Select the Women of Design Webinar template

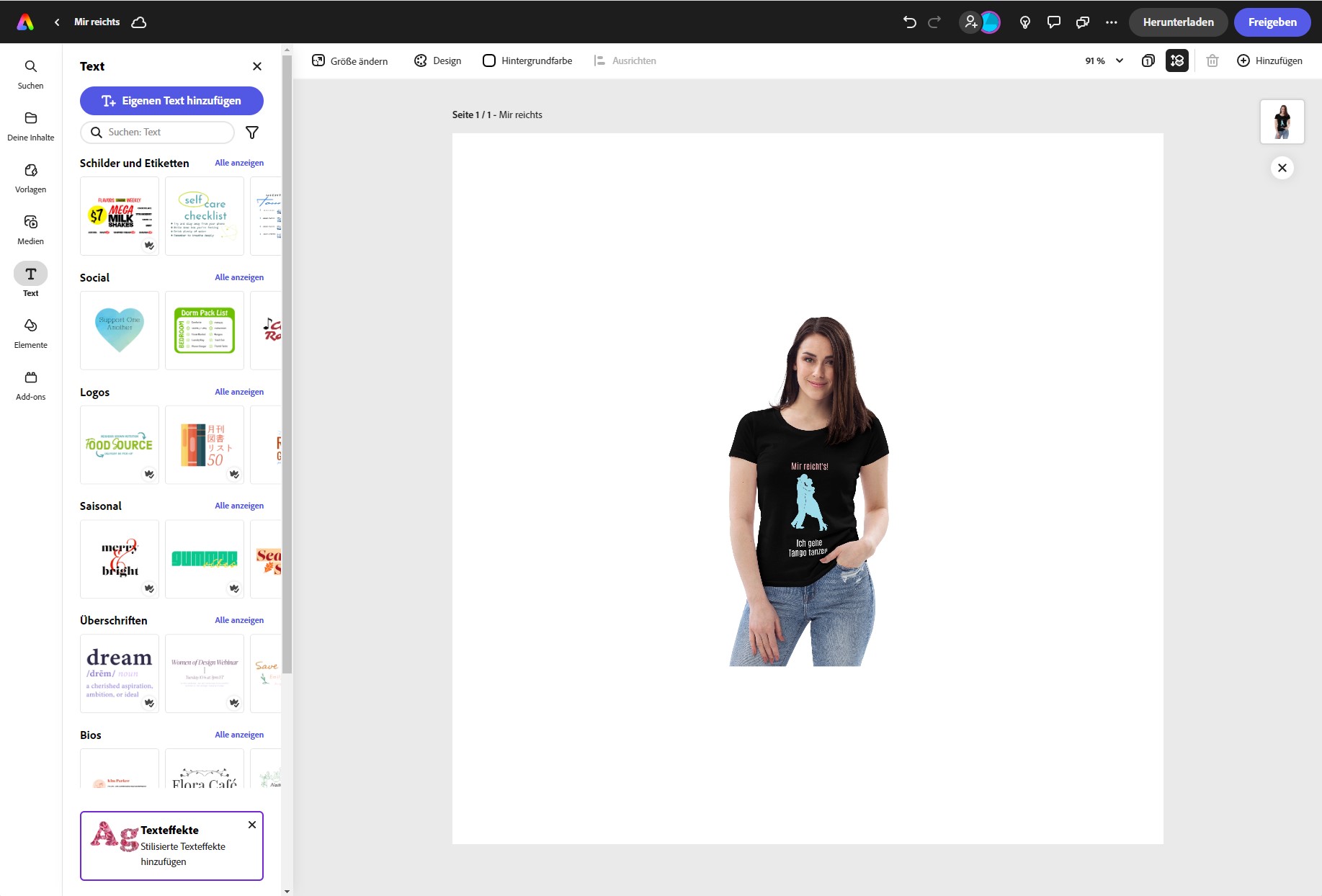[205, 673]
